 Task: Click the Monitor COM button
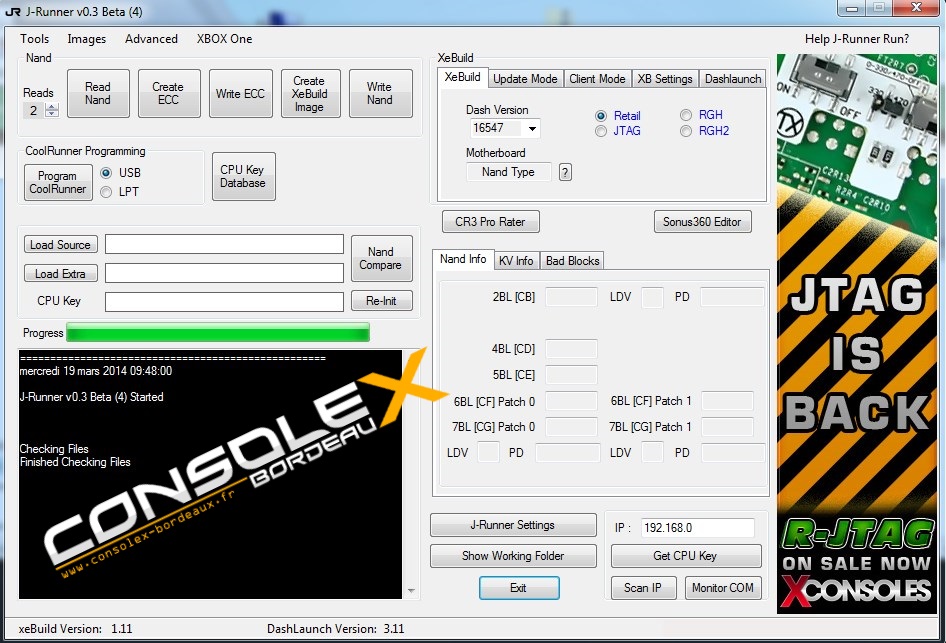coord(723,588)
